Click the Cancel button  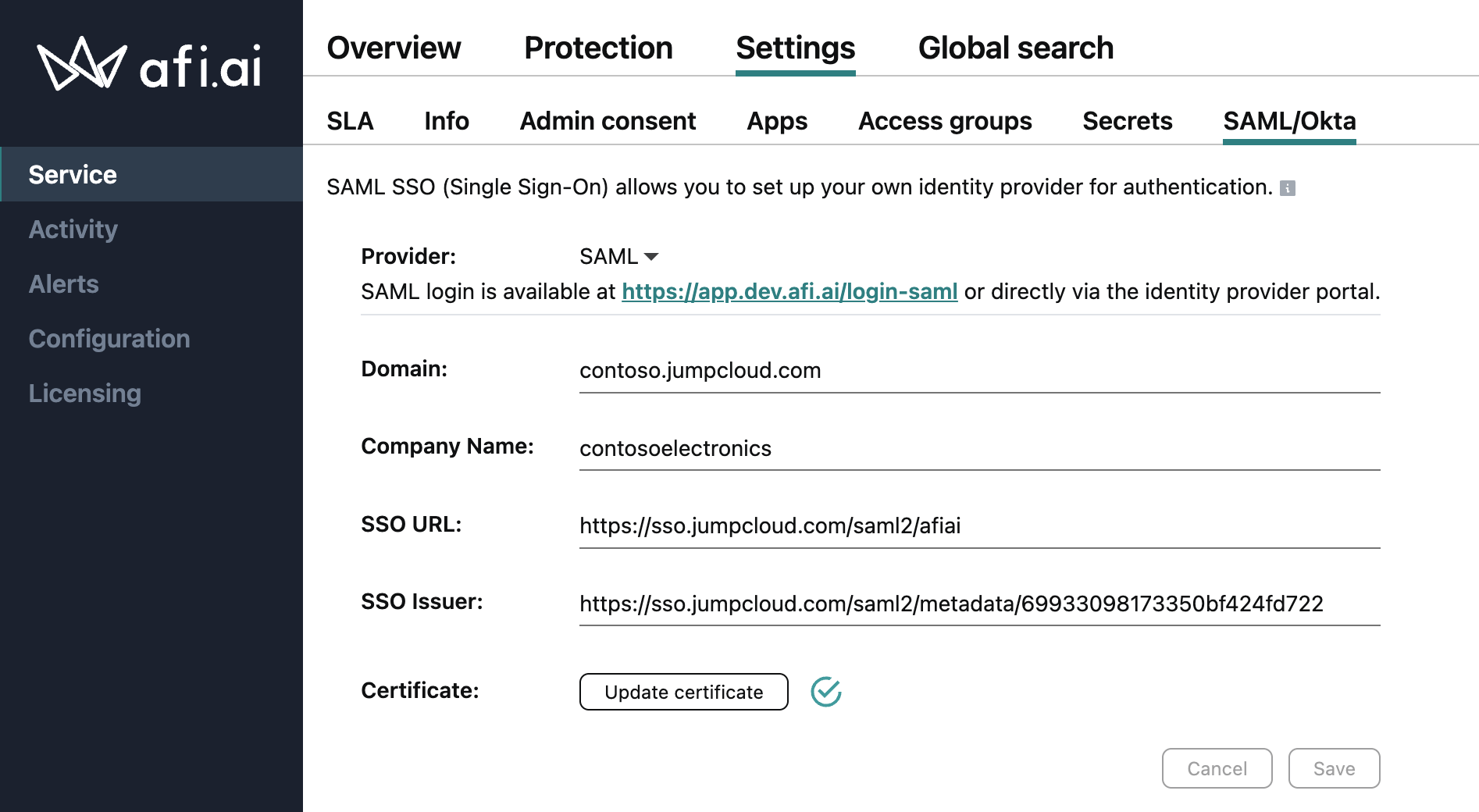(x=1217, y=769)
